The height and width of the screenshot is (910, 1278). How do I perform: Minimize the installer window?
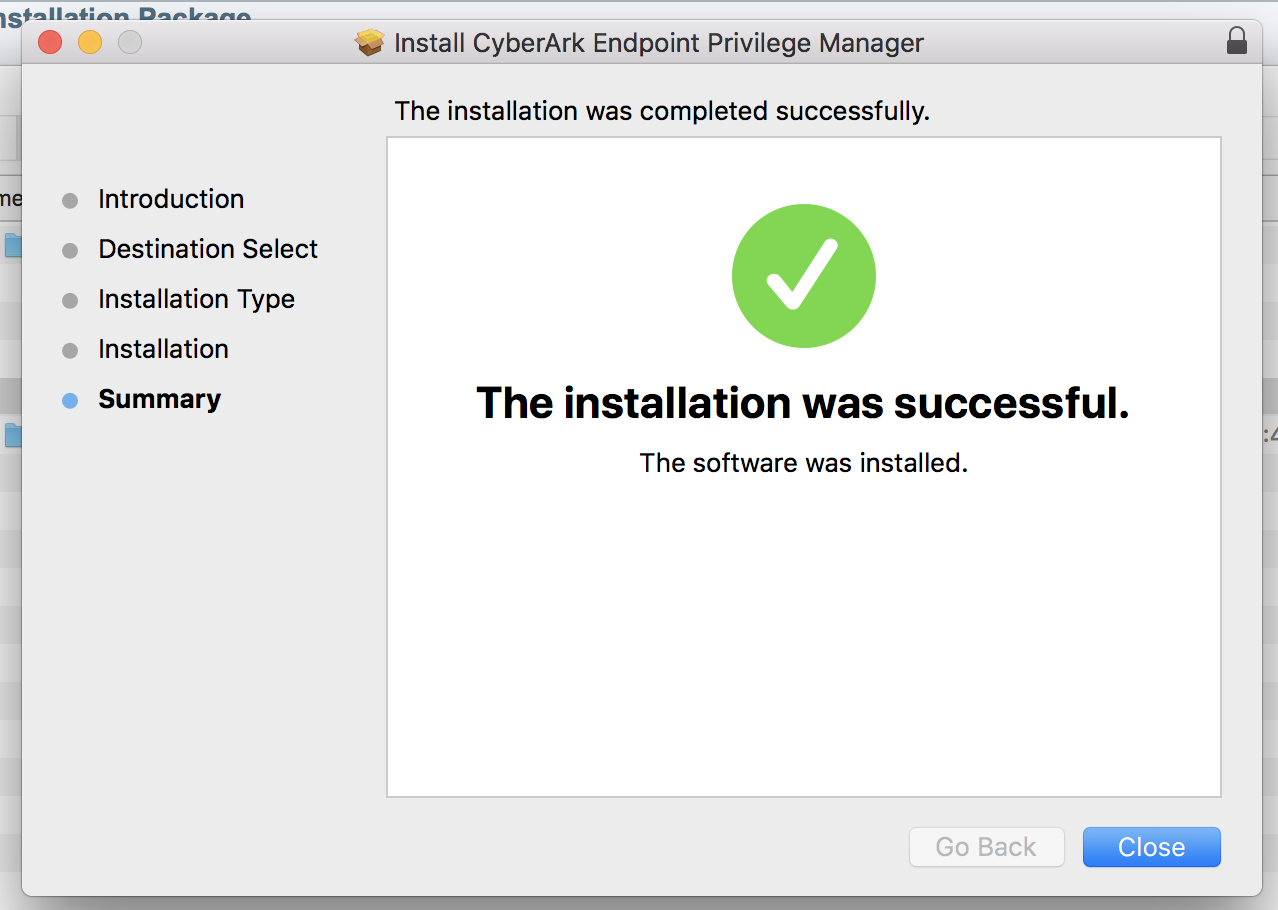click(x=89, y=42)
